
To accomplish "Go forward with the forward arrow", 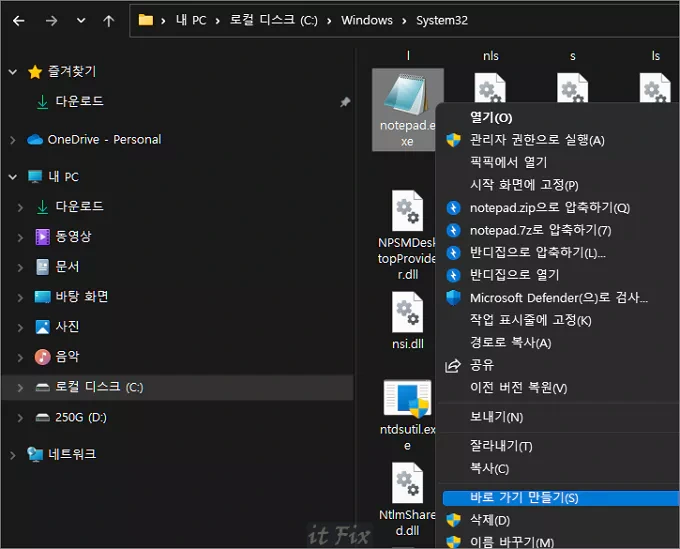I will tap(51, 20).
